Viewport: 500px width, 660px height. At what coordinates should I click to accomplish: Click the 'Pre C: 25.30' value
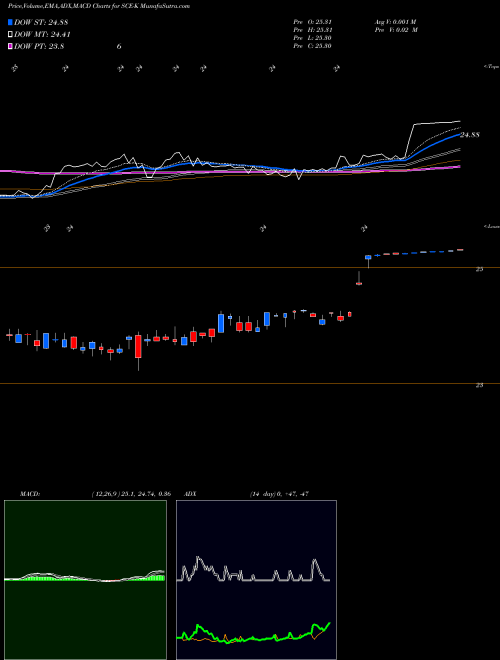click(313, 46)
